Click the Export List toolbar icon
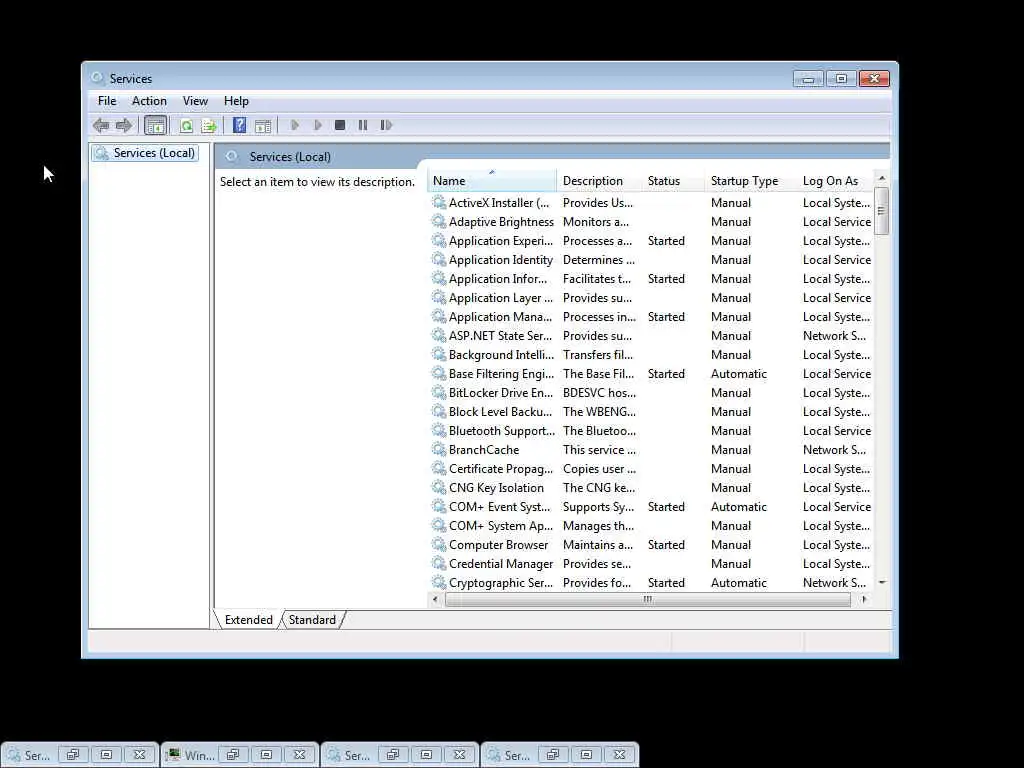This screenshot has height=768, width=1024. [x=209, y=125]
